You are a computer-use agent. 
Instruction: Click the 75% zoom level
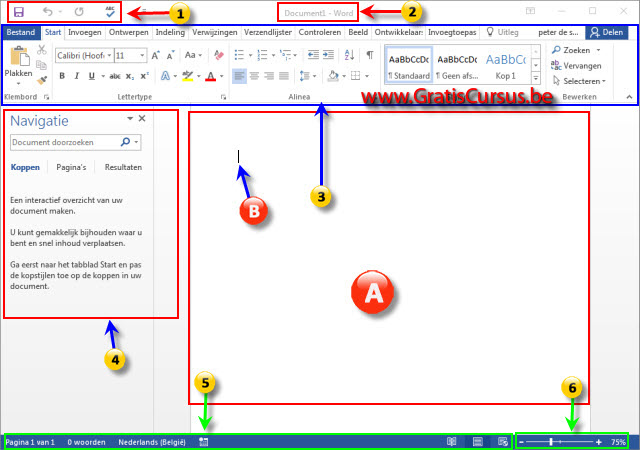[x=618, y=442]
